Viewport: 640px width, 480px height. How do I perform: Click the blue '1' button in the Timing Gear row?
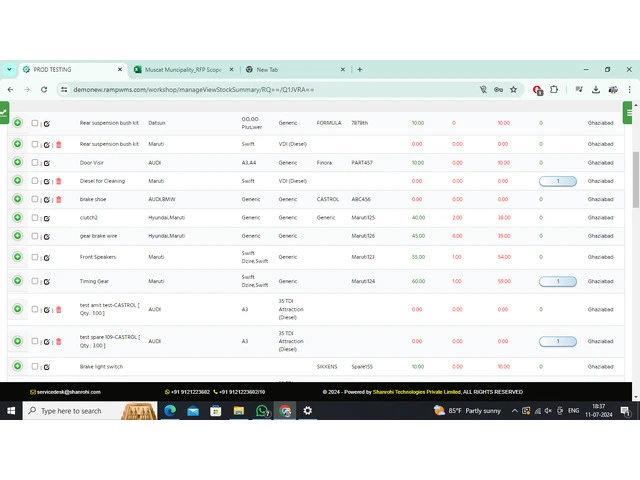557,282
